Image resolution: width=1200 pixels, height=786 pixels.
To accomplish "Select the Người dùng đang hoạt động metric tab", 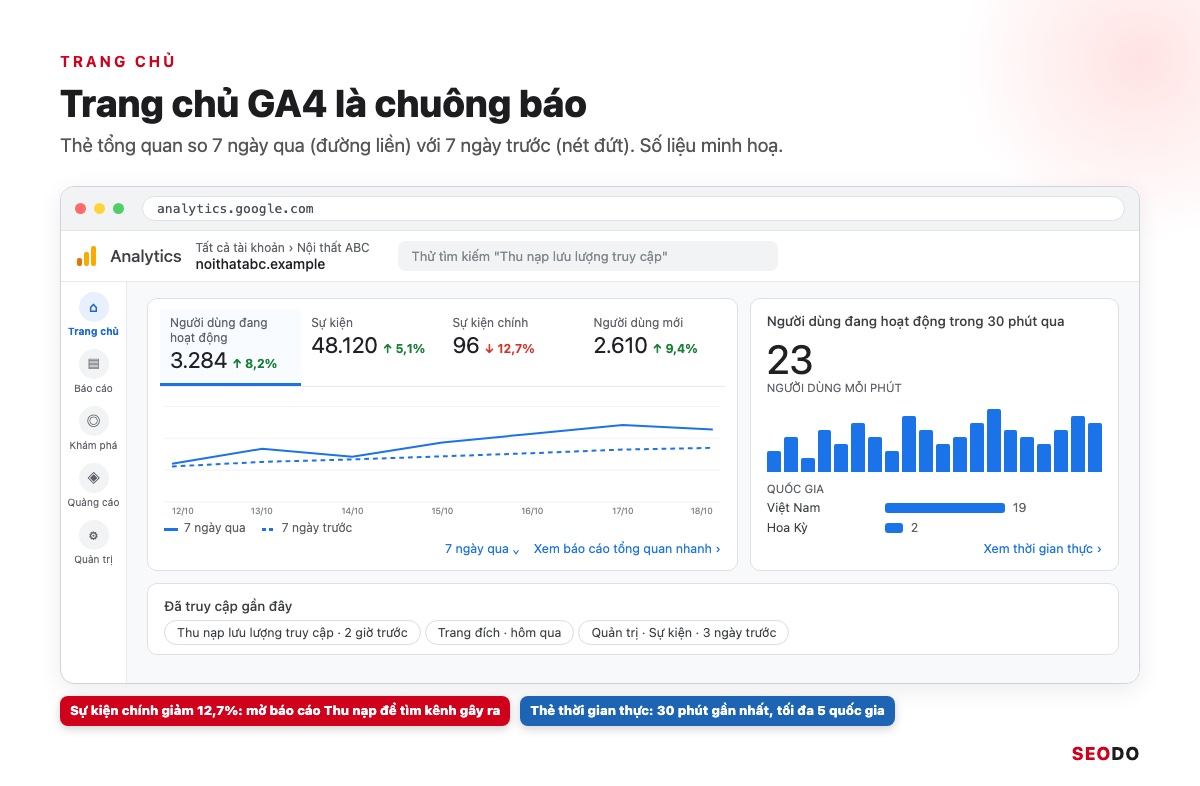I will point(230,346).
